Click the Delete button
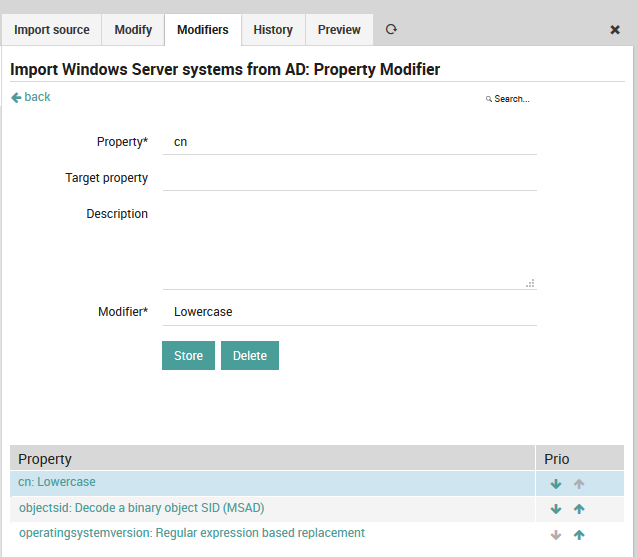 [250, 356]
